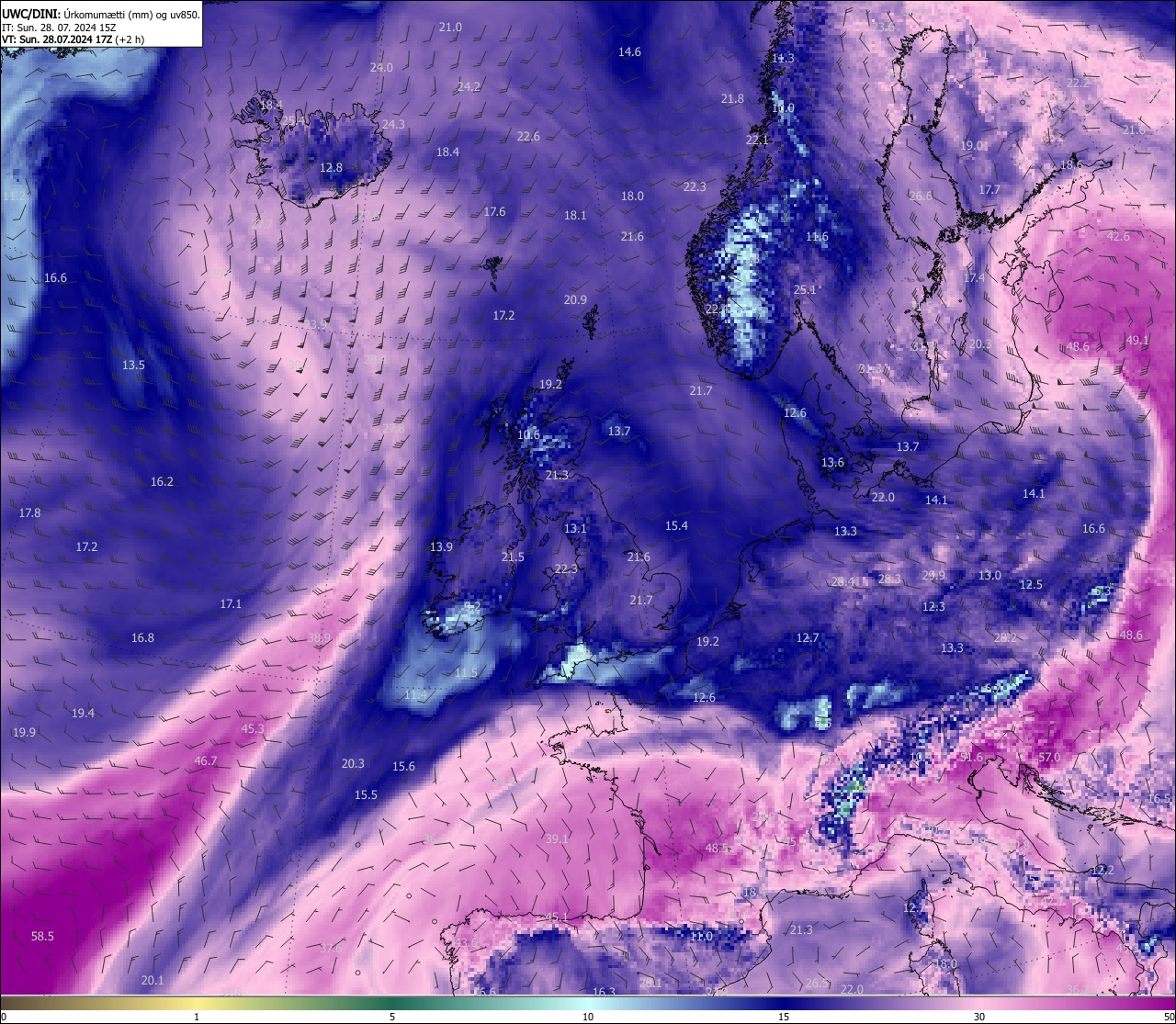The image size is (1176, 1024).
Task: Click the 12.5 value over eastern Poland
Action: point(1031,584)
